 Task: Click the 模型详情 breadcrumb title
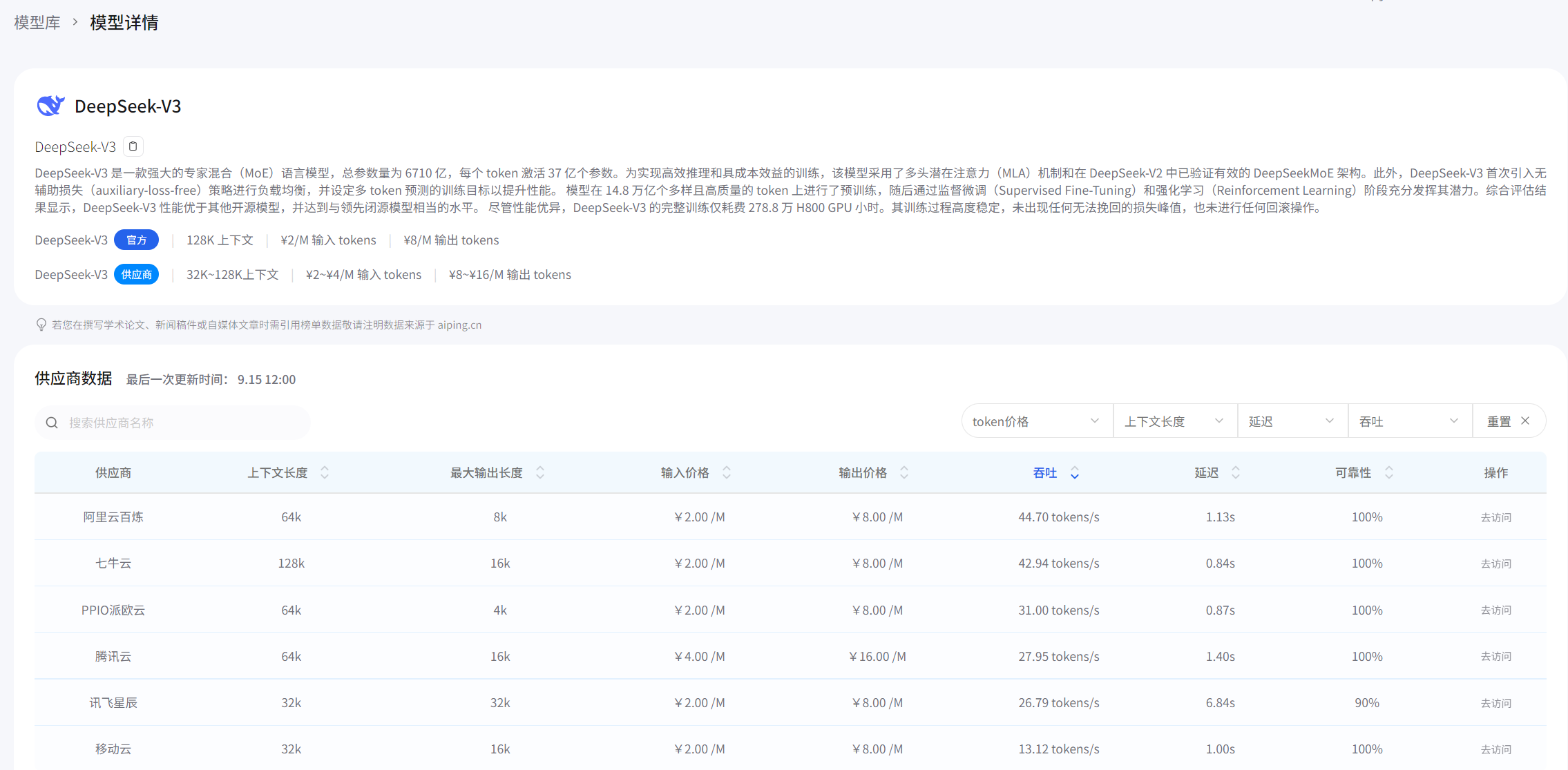[x=124, y=23]
